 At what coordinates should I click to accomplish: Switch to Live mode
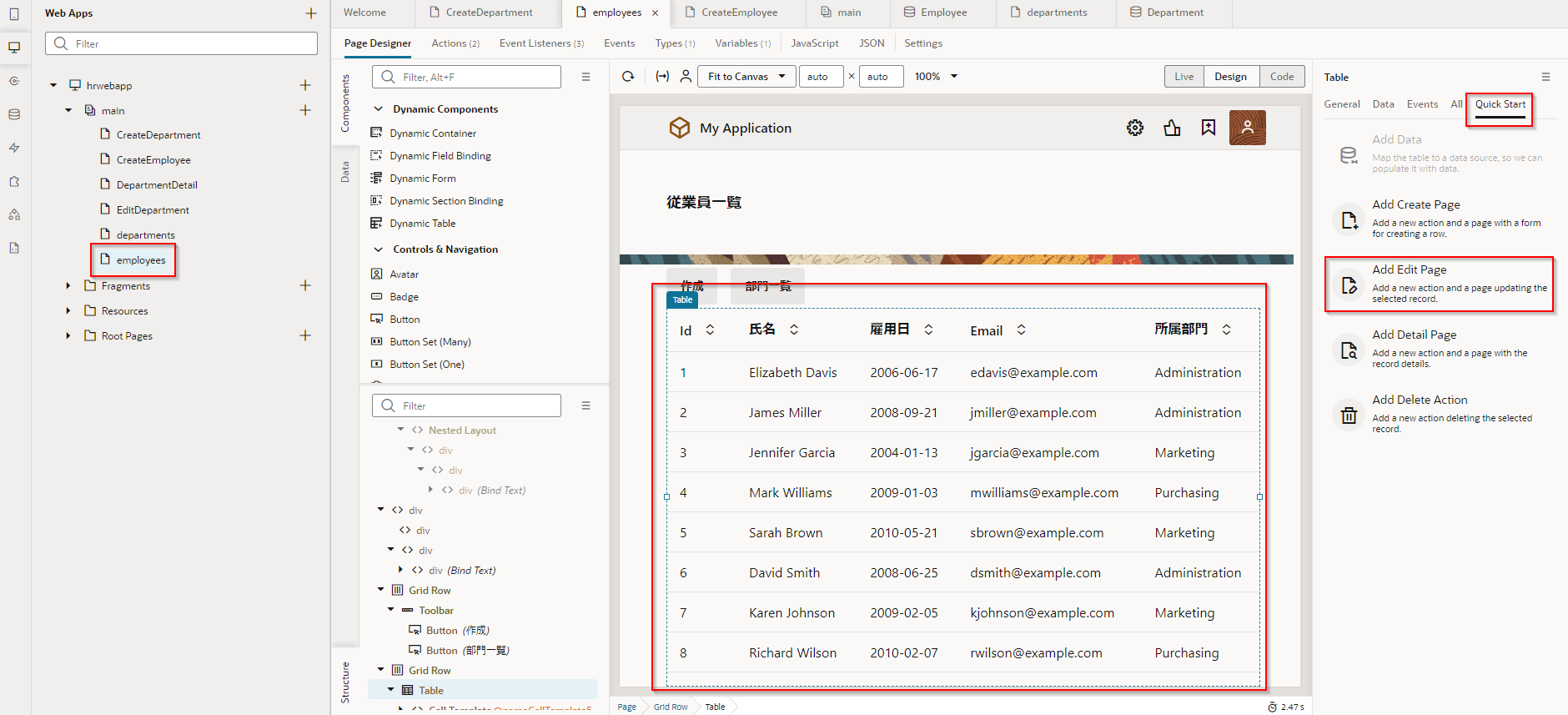1184,77
